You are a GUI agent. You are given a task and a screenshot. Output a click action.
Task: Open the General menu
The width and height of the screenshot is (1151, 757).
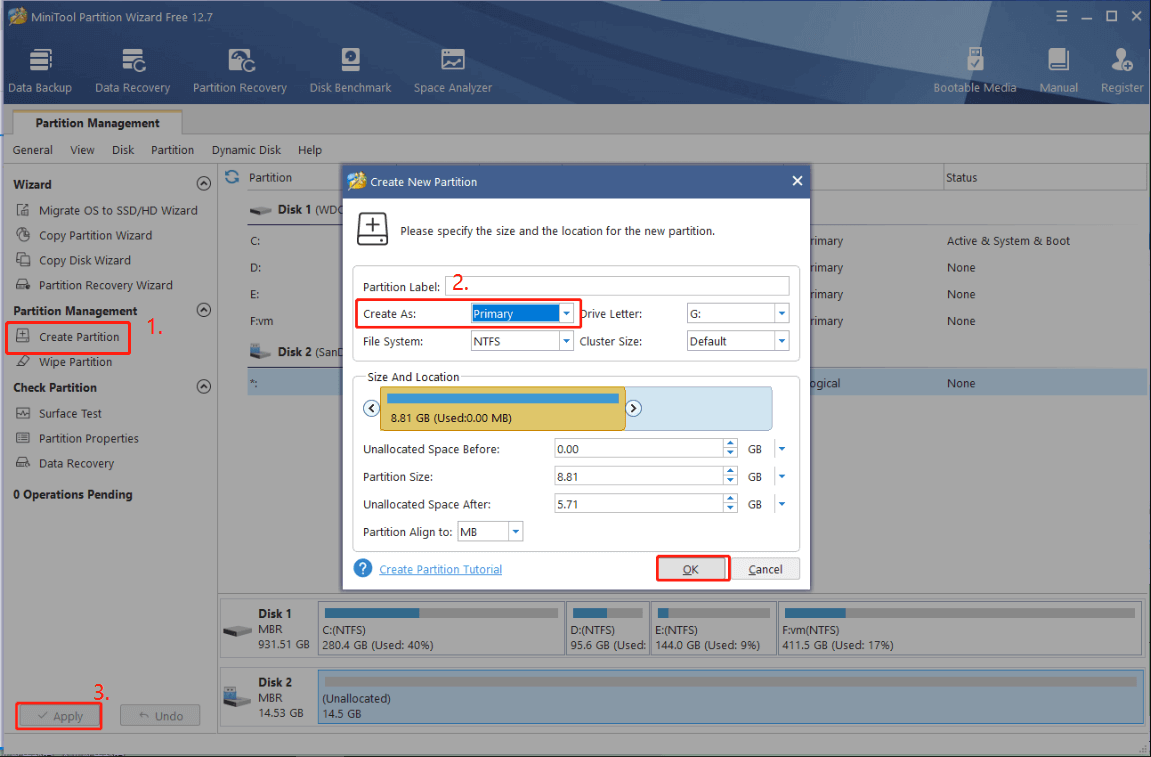pyautogui.click(x=32, y=150)
